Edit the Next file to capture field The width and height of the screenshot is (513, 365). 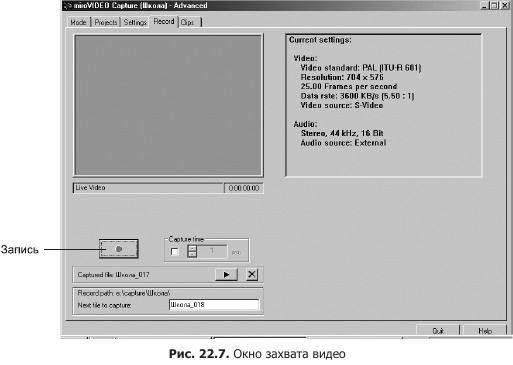click(x=214, y=305)
